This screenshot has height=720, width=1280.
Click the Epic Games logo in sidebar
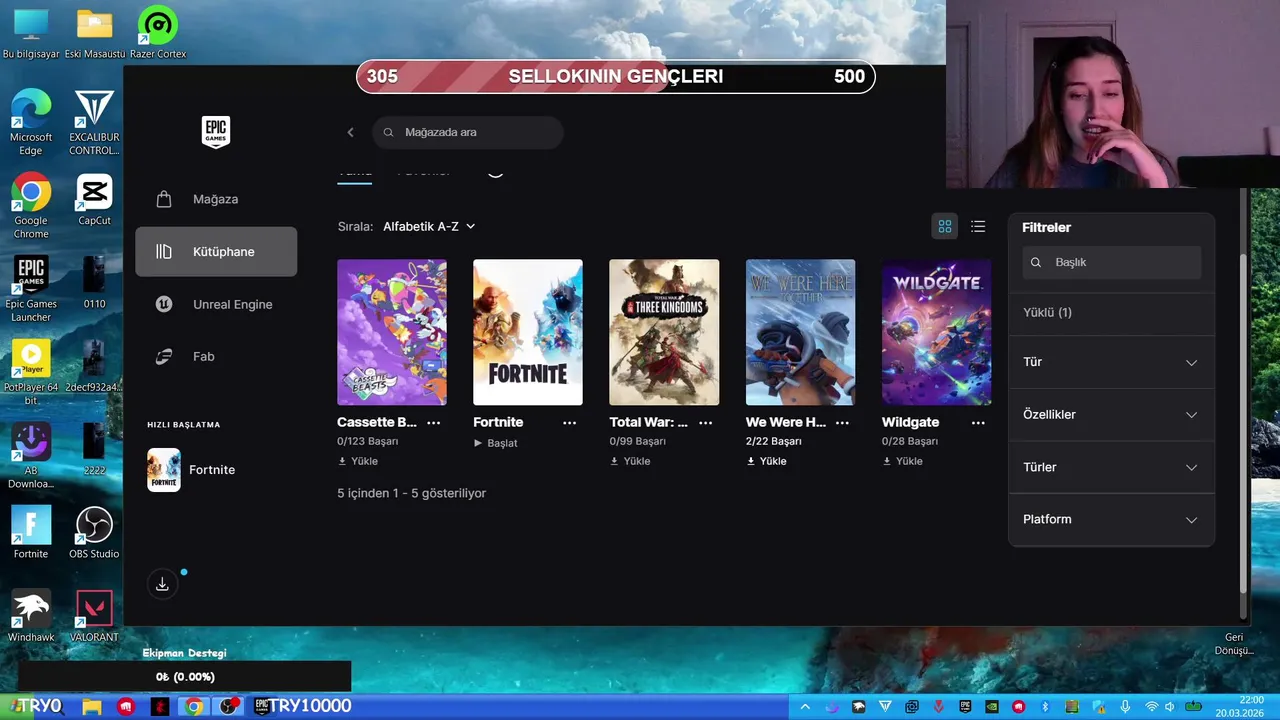pos(216,132)
